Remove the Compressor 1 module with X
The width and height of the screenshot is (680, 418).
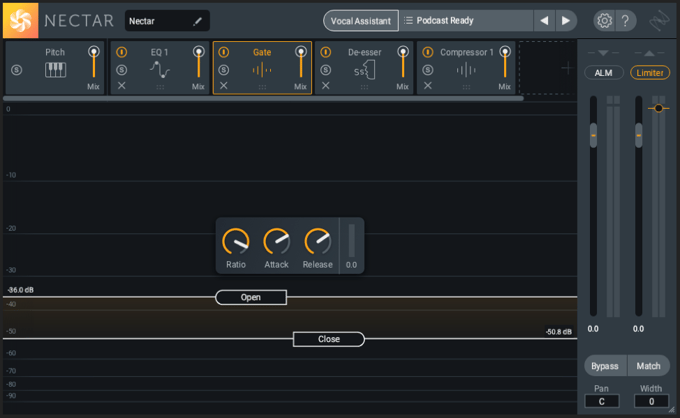pyautogui.click(x=428, y=86)
